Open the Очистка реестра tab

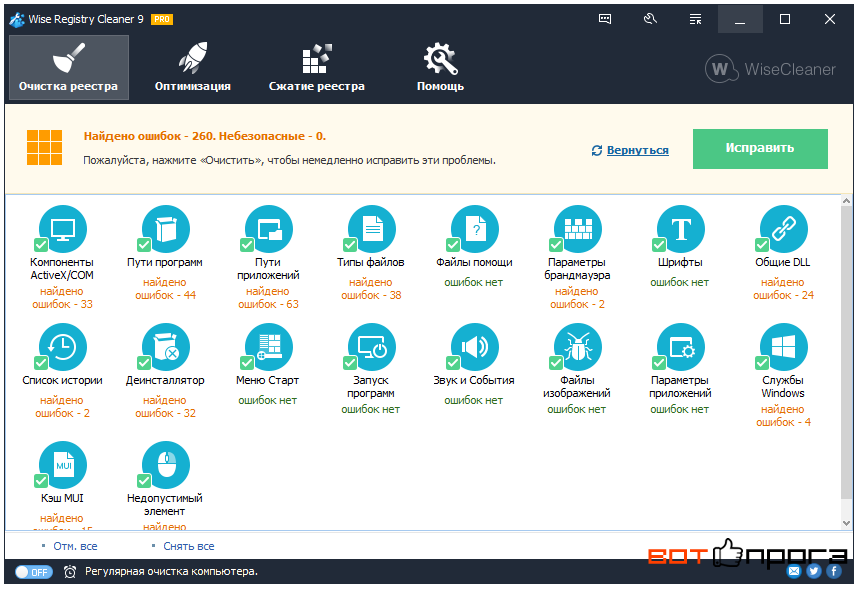click(x=69, y=67)
